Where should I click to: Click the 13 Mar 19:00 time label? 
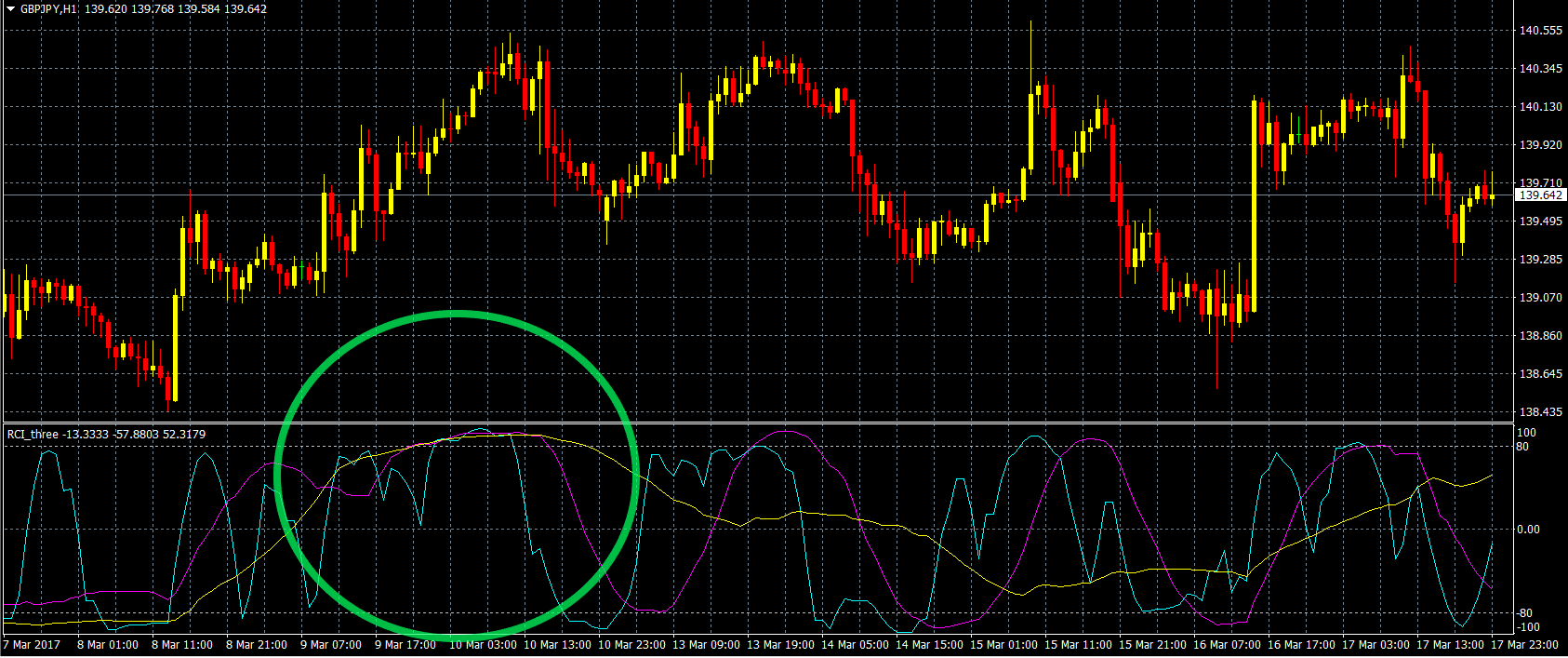(780, 645)
